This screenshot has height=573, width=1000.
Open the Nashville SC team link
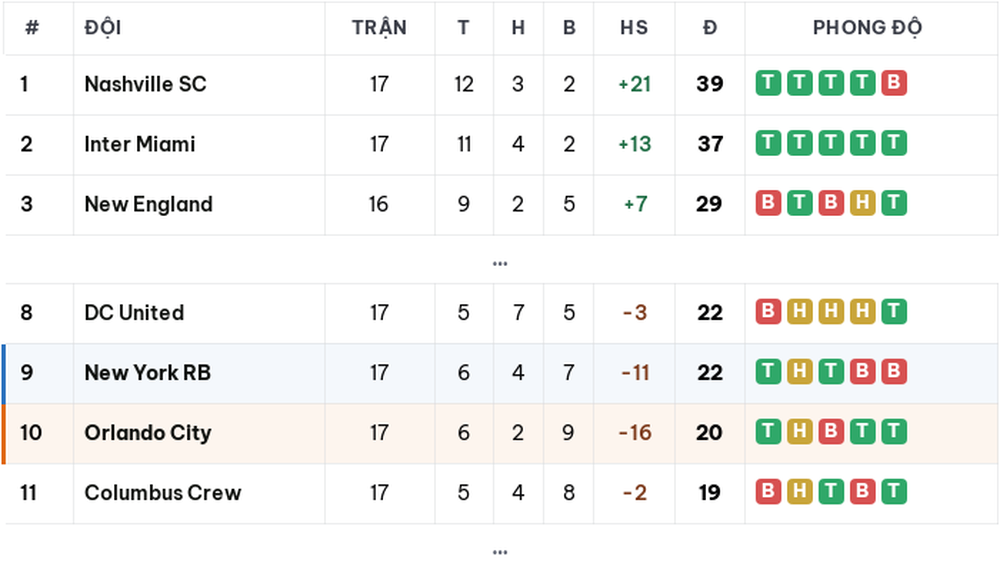point(145,84)
